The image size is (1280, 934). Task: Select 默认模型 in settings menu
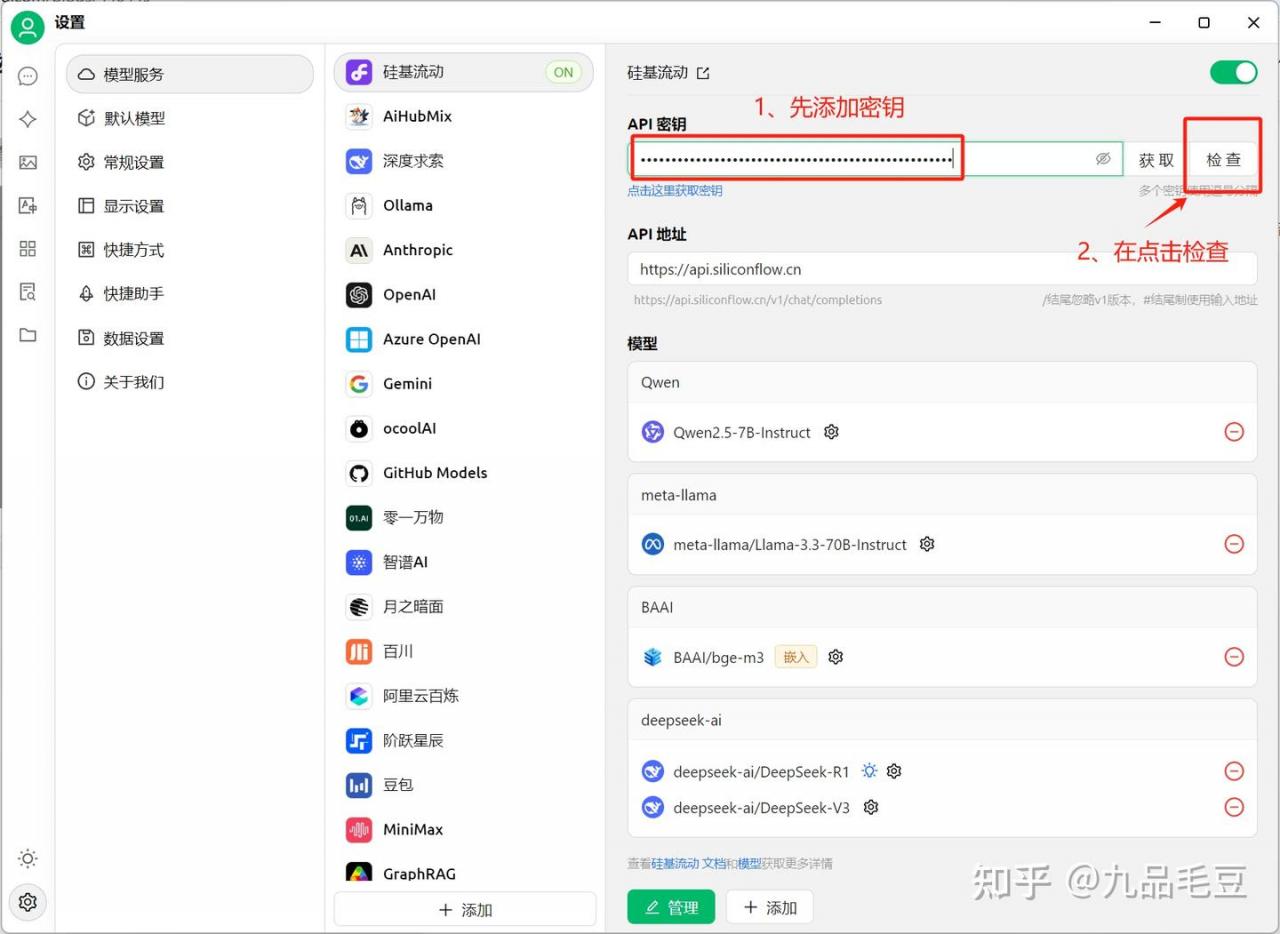(x=190, y=118)
